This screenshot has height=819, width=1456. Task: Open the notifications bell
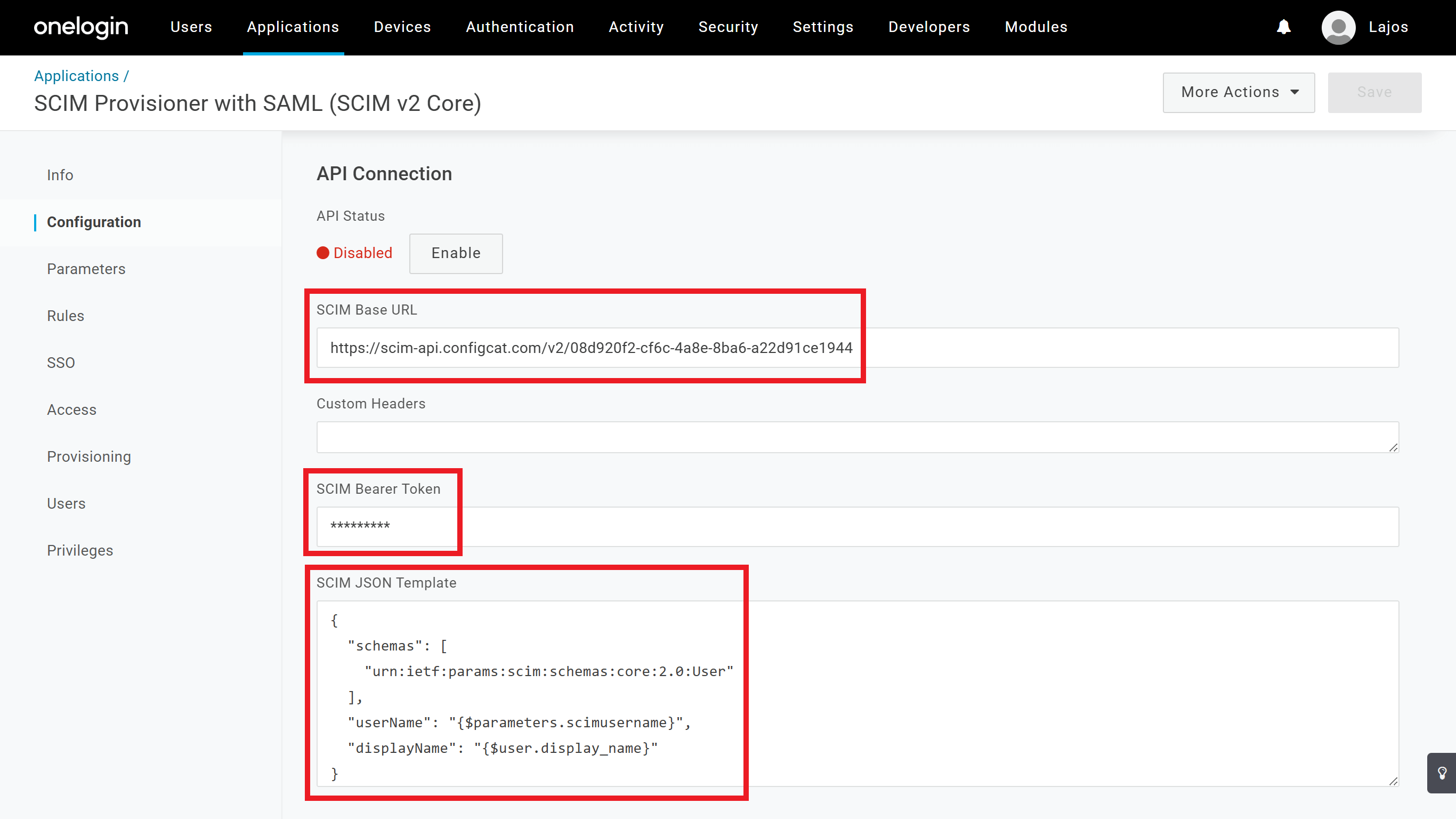point(1284,27)
